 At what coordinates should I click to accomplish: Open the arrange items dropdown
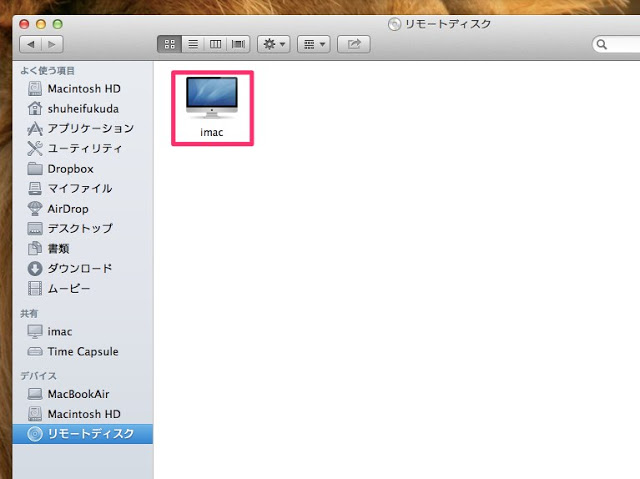314,44
